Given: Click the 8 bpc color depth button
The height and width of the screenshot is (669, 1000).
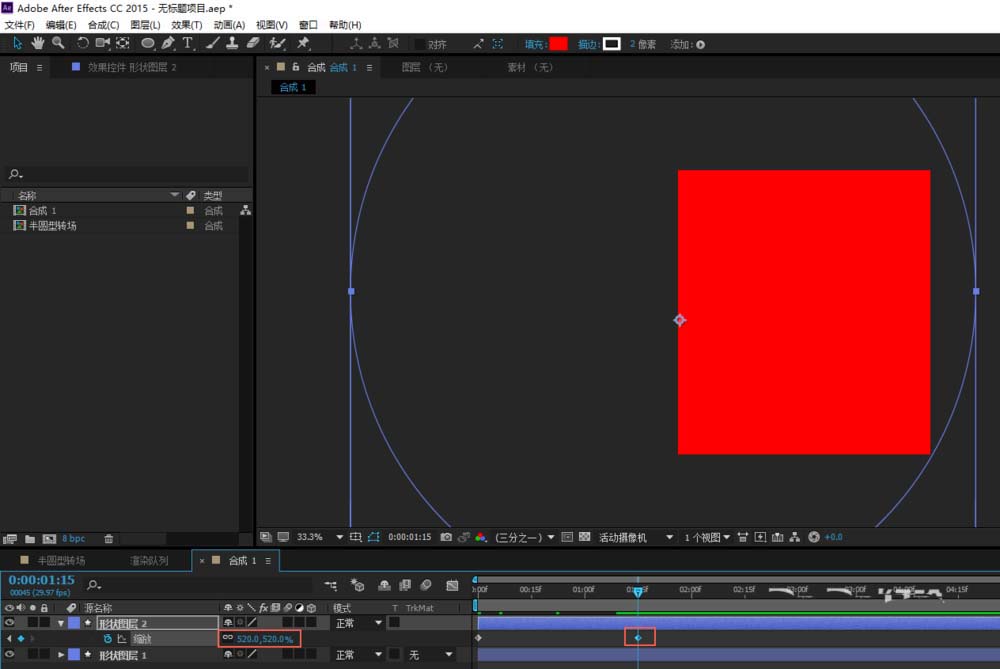Looking at the screenshot, I should (x=74, y=539).
